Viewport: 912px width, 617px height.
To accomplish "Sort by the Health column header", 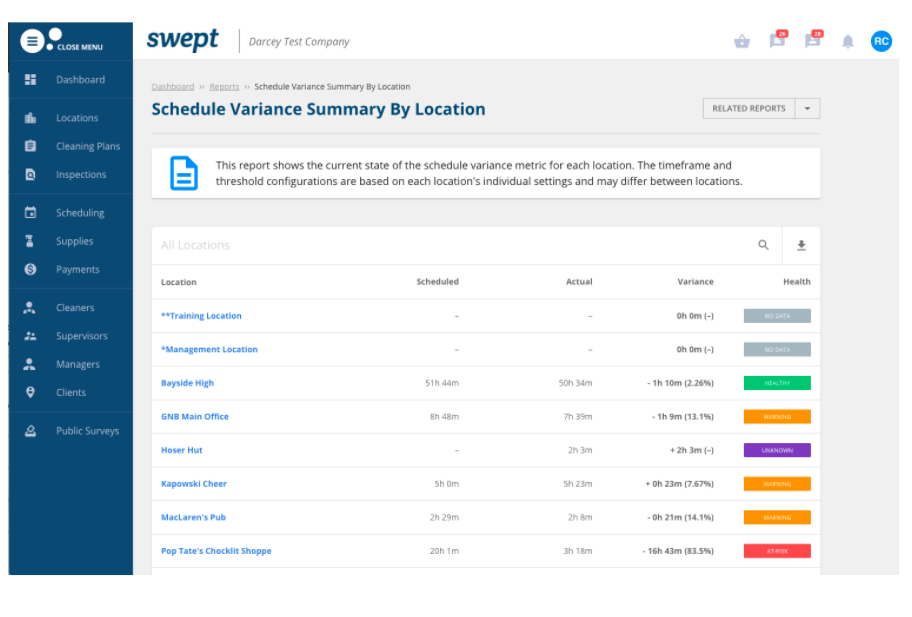I will point(796,281).
